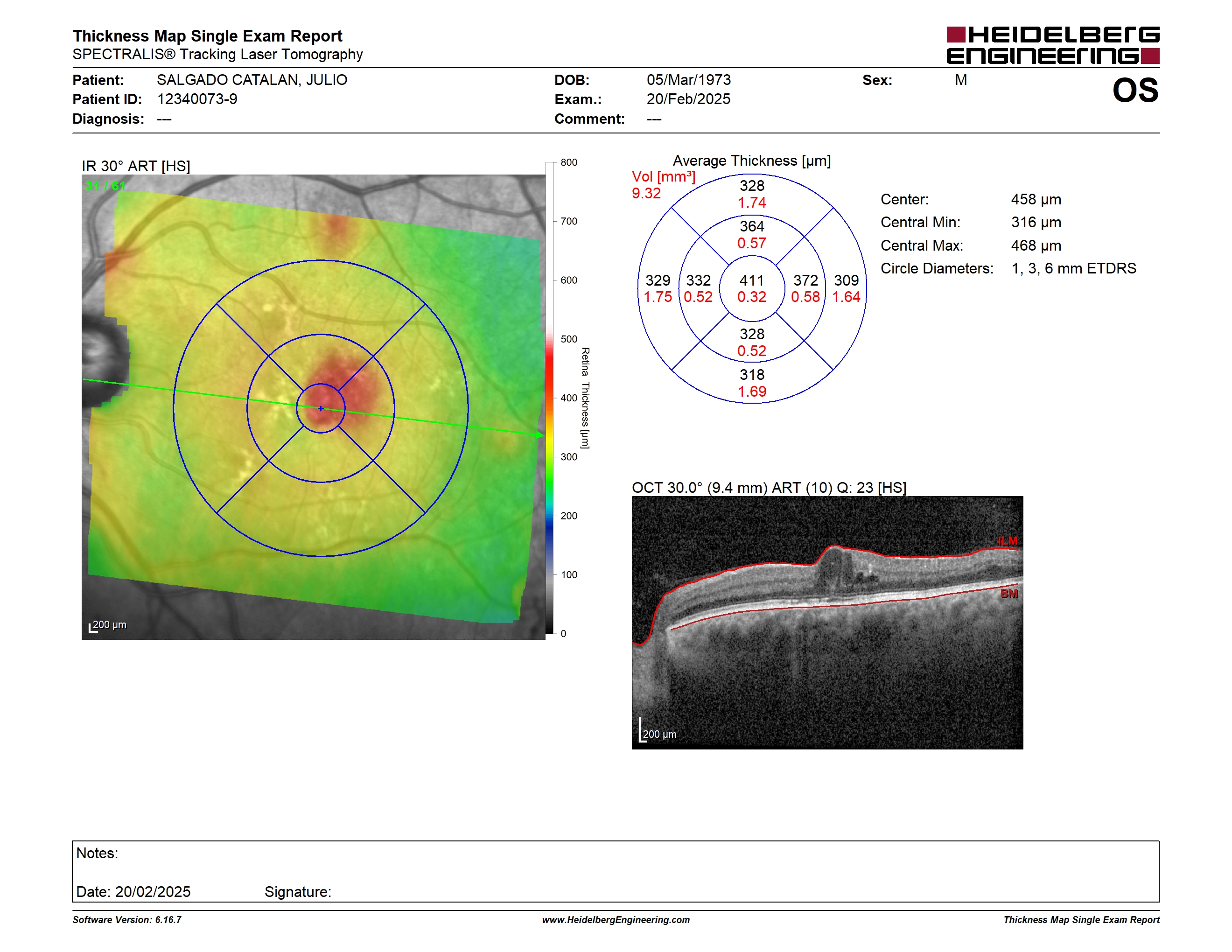Click Center thickness value 458 µm
1232x952 pixels.
(1036, 200)
